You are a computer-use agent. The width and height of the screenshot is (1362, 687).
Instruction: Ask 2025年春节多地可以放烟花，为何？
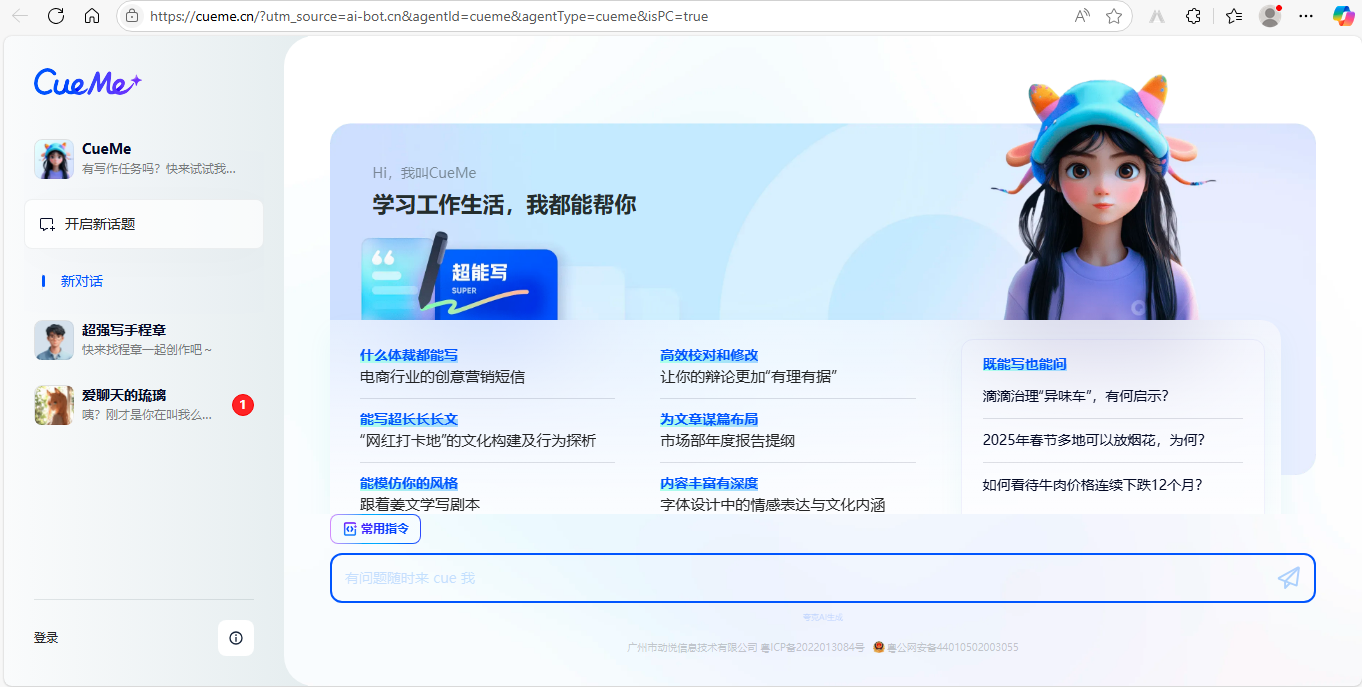tap(1094, 440)
